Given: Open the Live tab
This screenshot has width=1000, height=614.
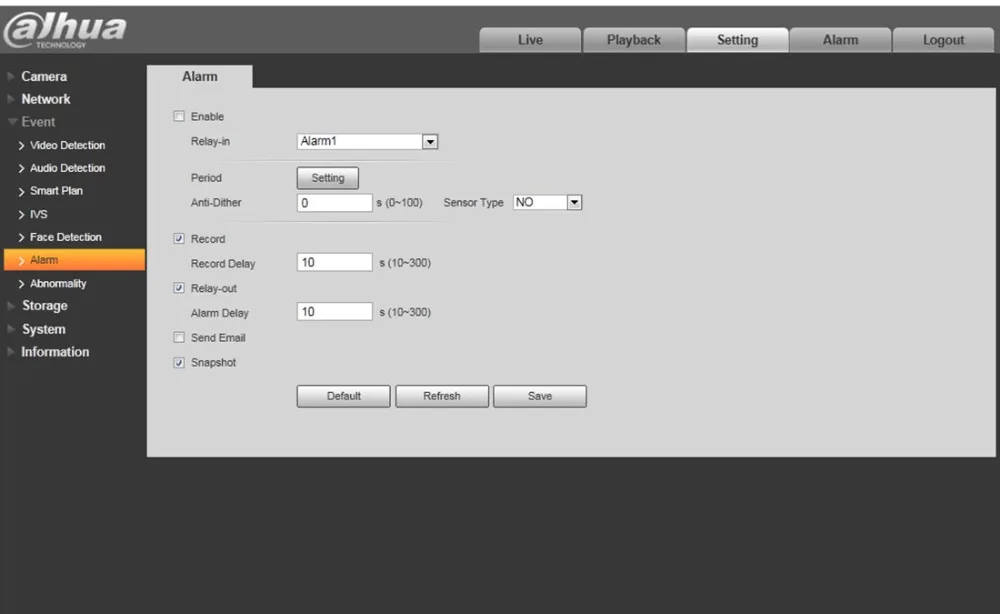Looking at the screenshot, I should 530,40.
